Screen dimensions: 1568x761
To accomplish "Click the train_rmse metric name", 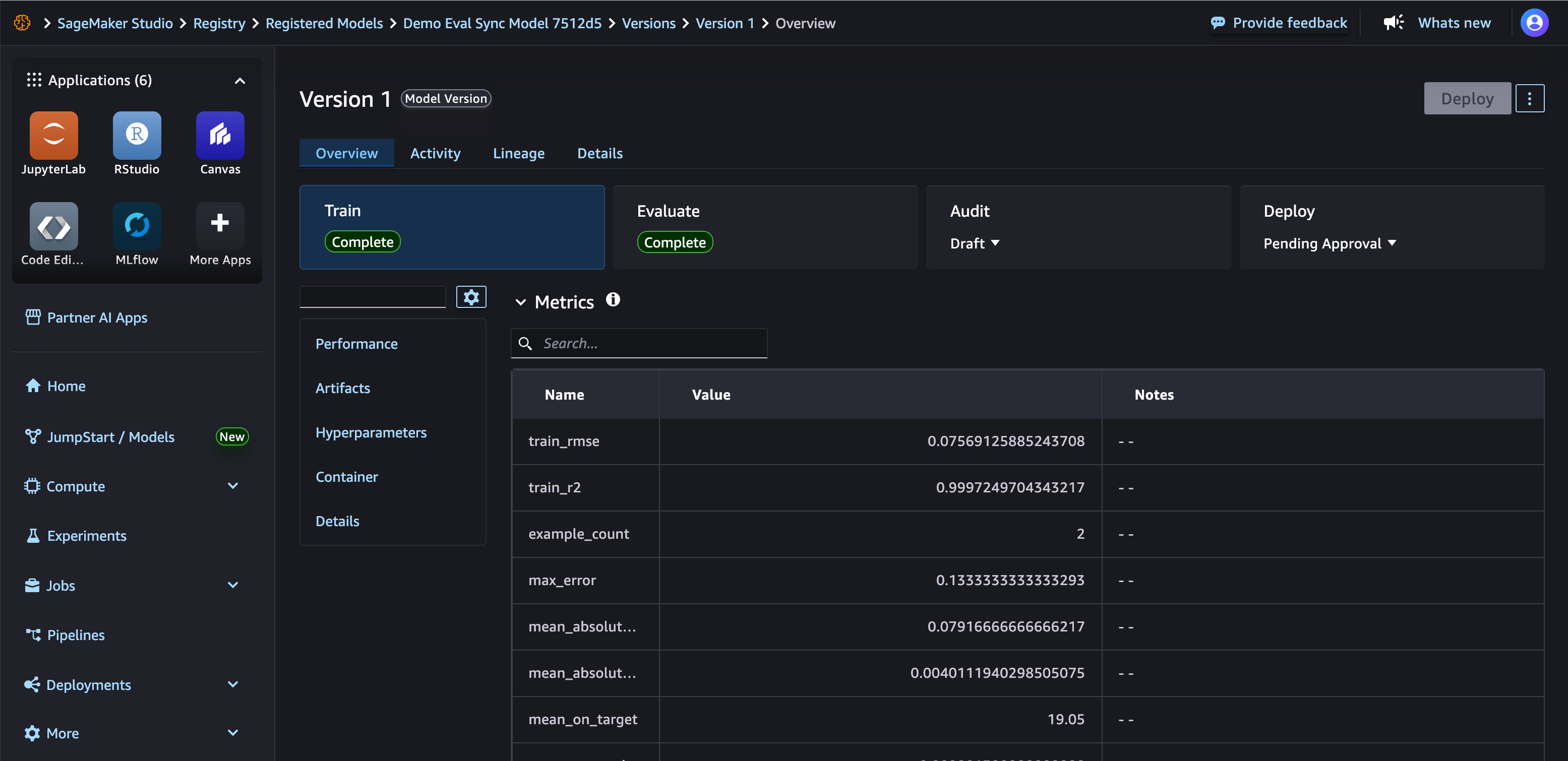I will pos(564,441).
